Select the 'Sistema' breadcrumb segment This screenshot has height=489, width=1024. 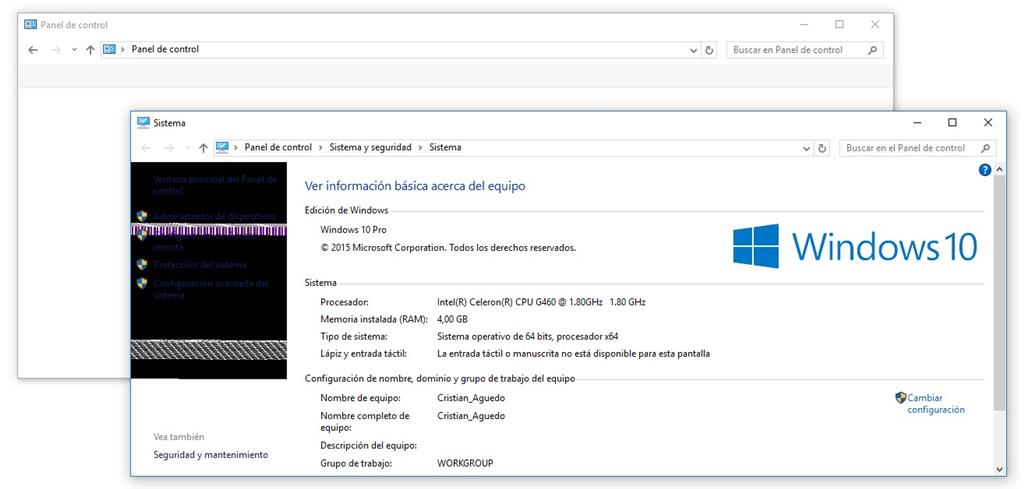(445, 148)
